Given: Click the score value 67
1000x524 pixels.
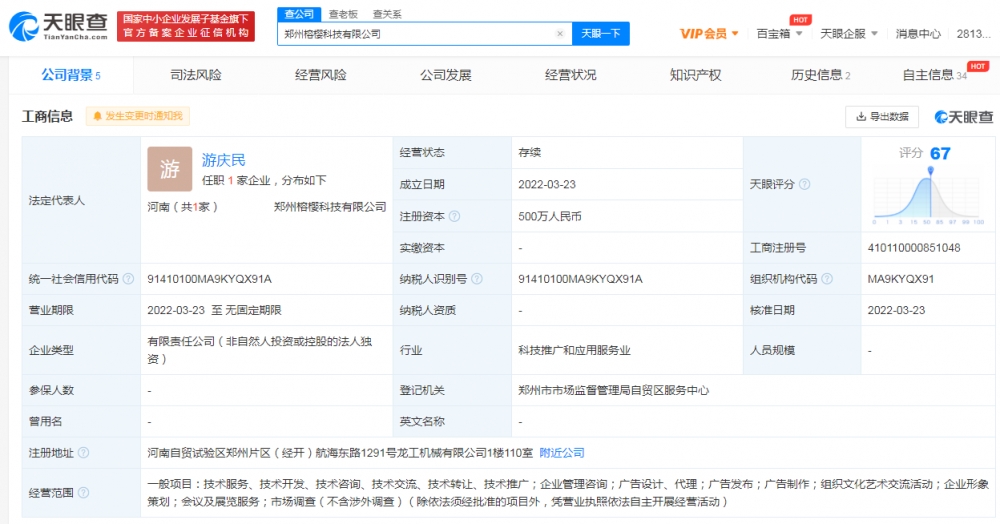Looking at the screenshot, I should (940, 154).
